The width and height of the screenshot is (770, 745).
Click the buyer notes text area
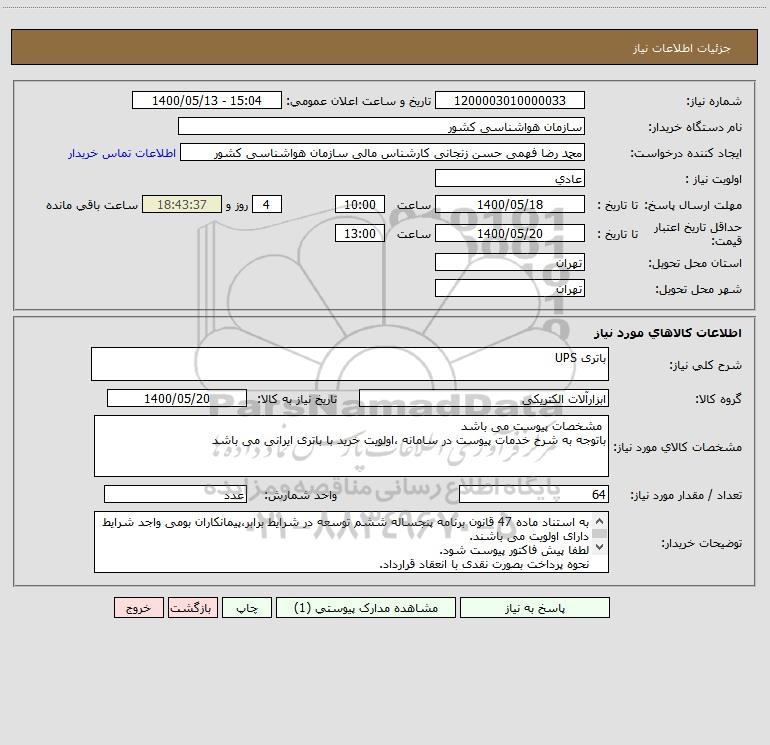click(x=351, y=542)
